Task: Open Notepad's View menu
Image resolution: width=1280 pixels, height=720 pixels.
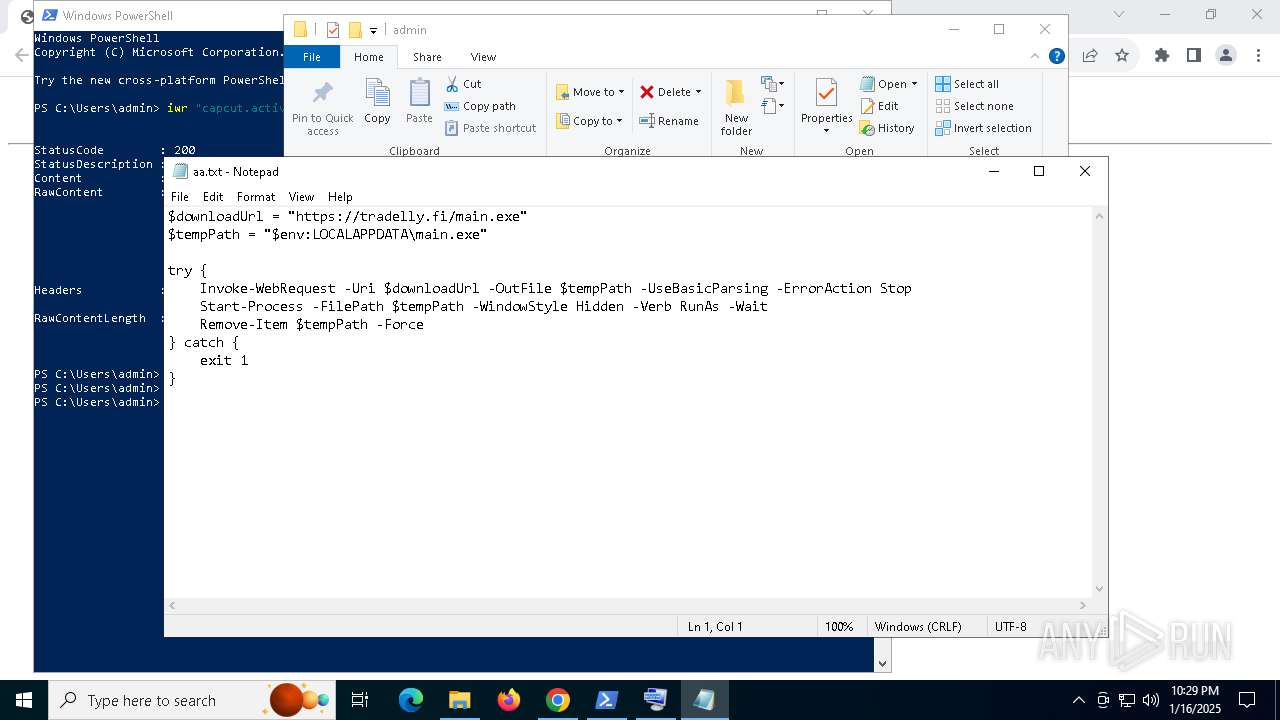Action: tap(301, 197)
